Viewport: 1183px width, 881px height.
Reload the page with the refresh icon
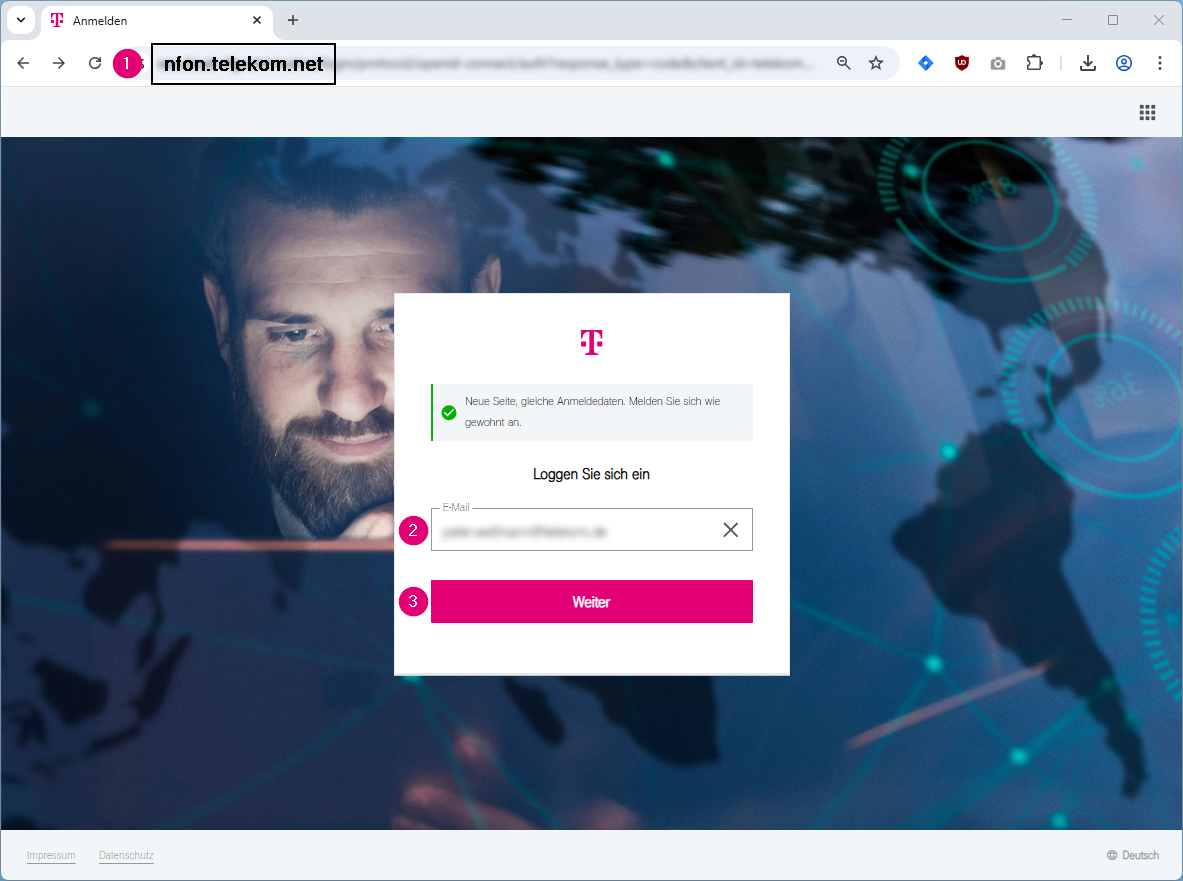tap(95, 63)
